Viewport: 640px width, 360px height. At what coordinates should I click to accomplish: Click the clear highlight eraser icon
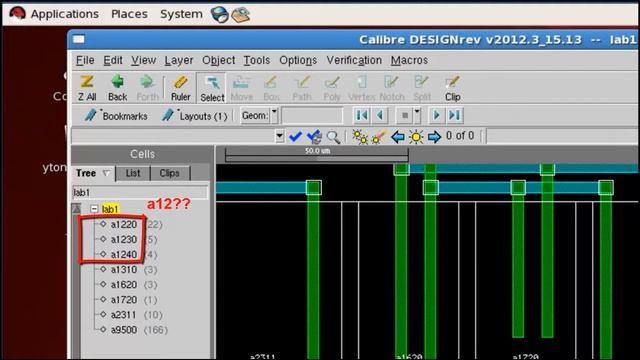tap(379, 137)
